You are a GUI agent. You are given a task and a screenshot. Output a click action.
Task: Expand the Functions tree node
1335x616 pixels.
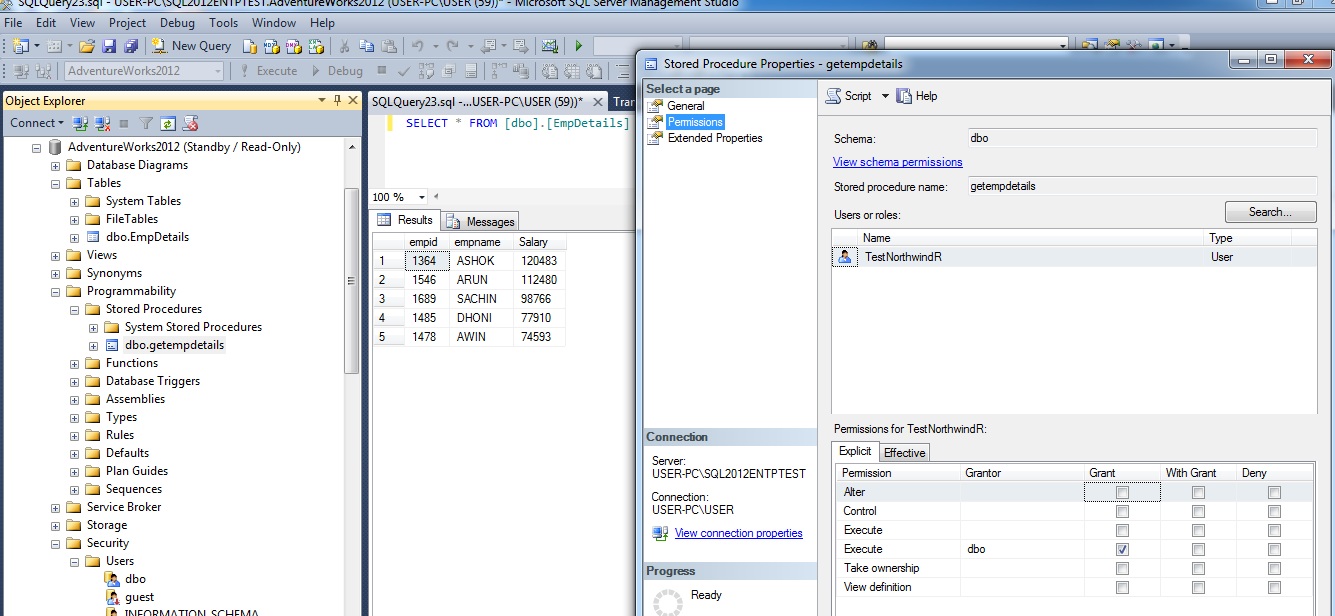[74, 363]
